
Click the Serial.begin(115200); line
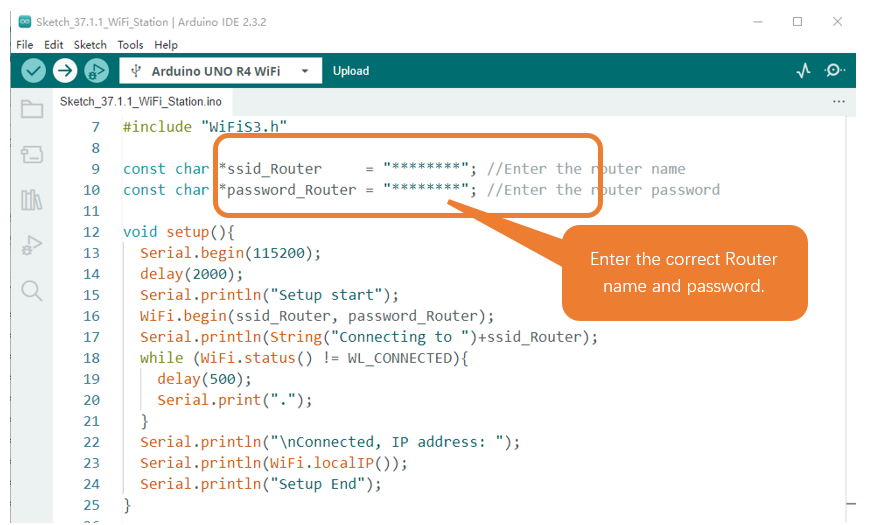coord(230,253)
